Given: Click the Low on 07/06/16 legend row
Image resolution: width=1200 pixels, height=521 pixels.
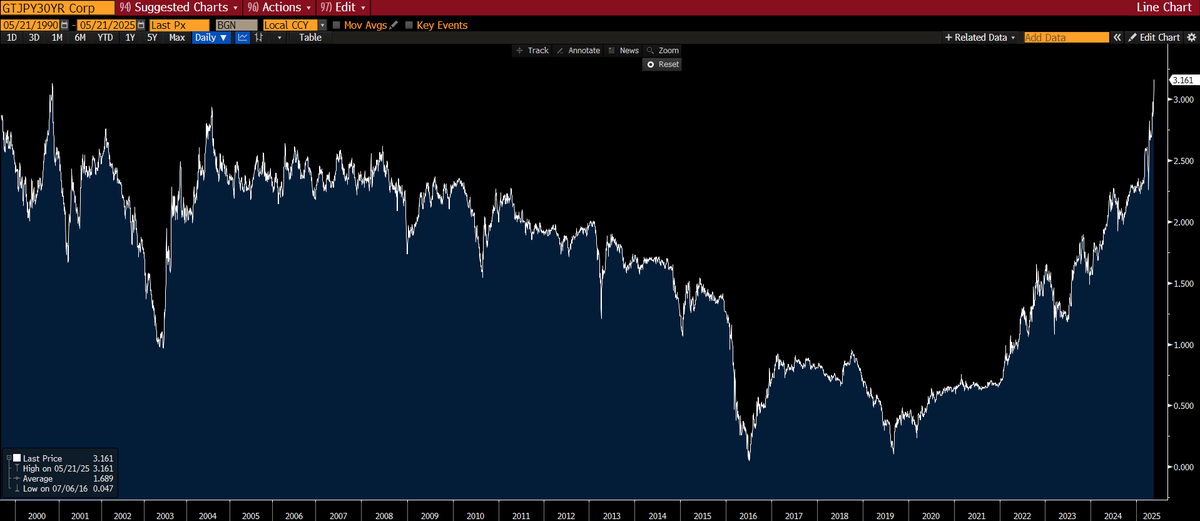Looking at the screenshot, I should [64, 488].
